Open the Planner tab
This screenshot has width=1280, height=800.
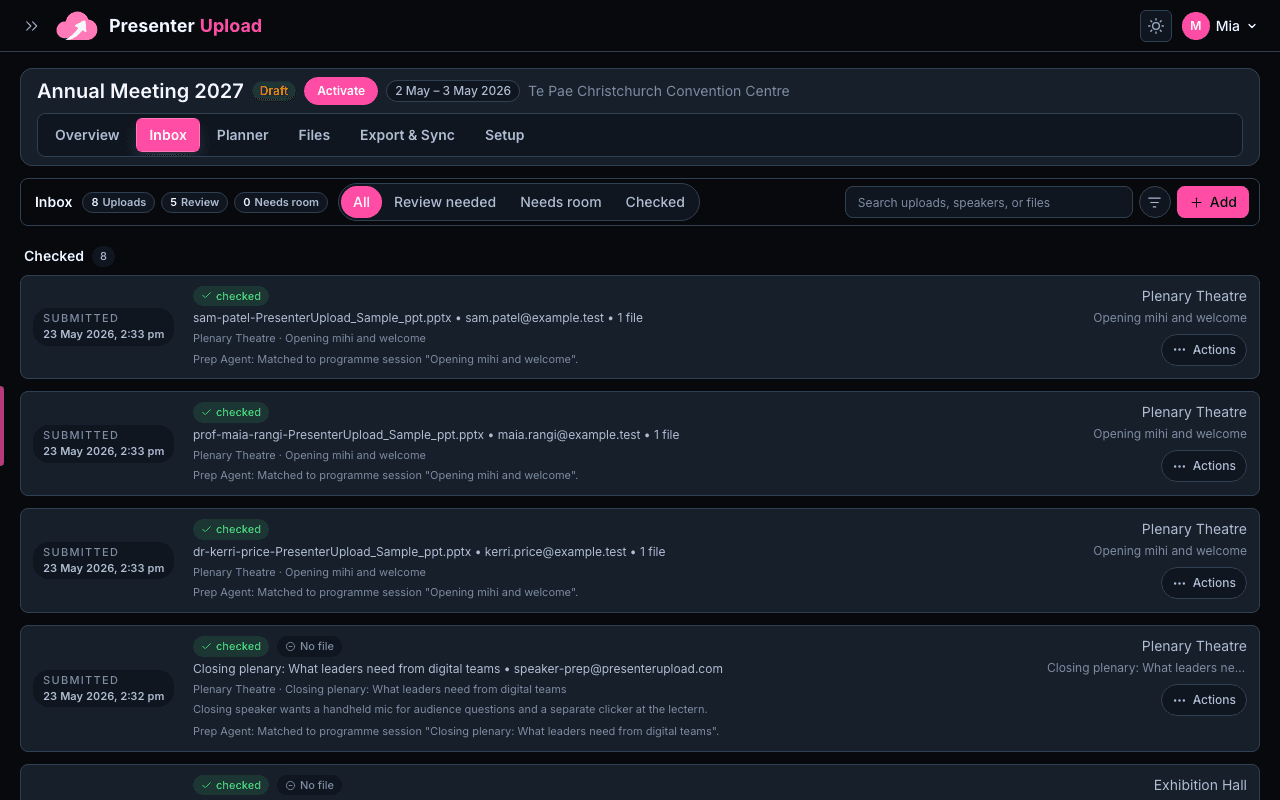click(x=243, y=135)
